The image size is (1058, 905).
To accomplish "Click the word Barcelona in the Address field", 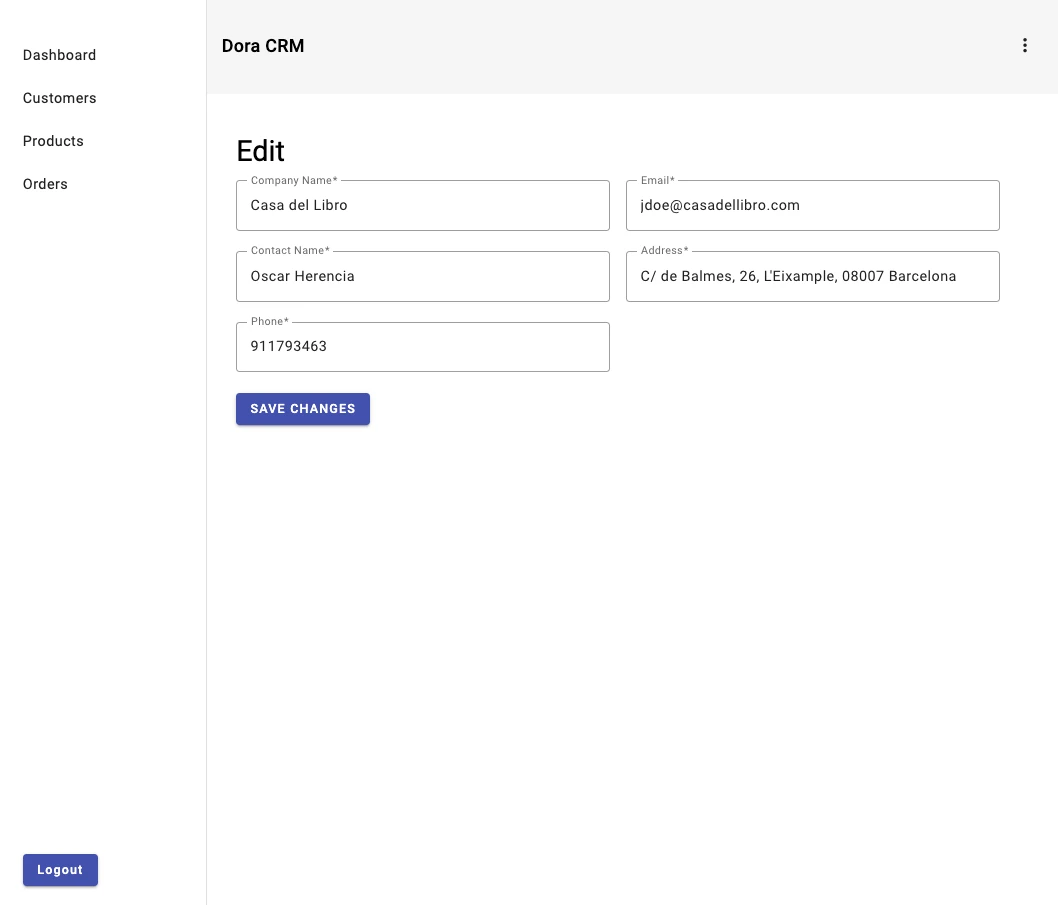I will click(x=922, y=276).
